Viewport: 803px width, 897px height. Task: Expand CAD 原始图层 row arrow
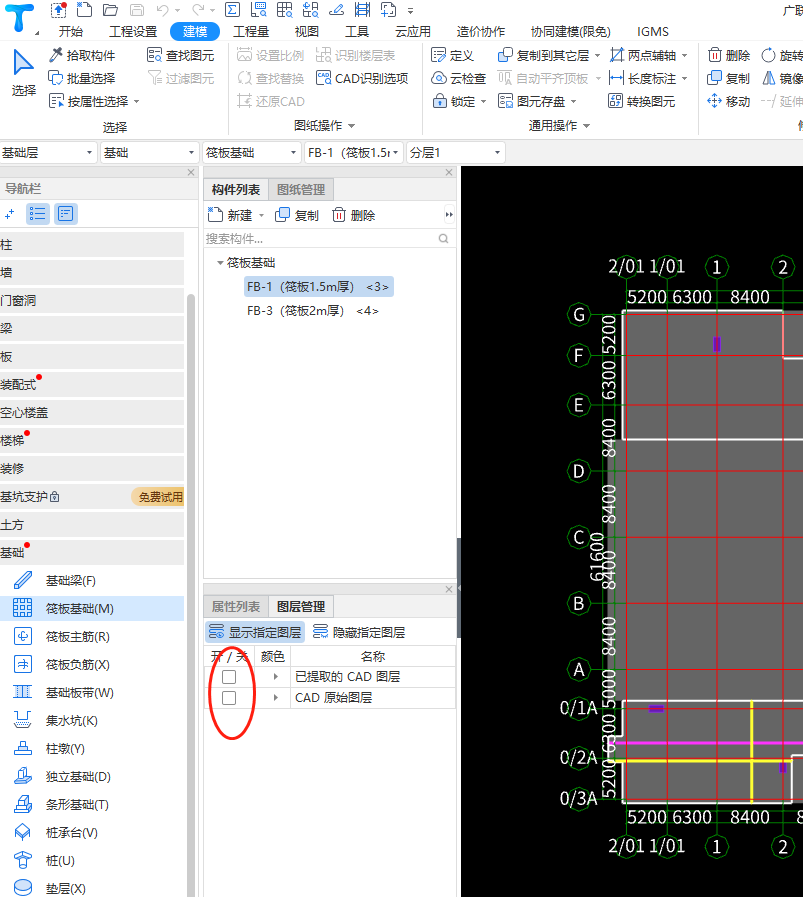click(x=276, y=698)
